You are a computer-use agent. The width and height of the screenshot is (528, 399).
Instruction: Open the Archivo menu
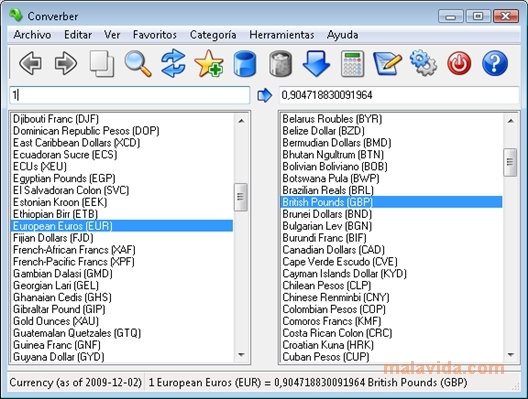click(x=32, y=35)
